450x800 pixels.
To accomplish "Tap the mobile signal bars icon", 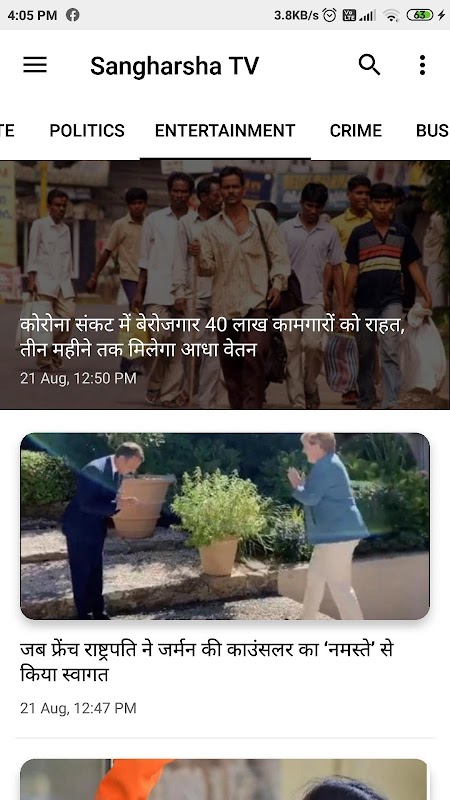I will click(x=367, y=15).
